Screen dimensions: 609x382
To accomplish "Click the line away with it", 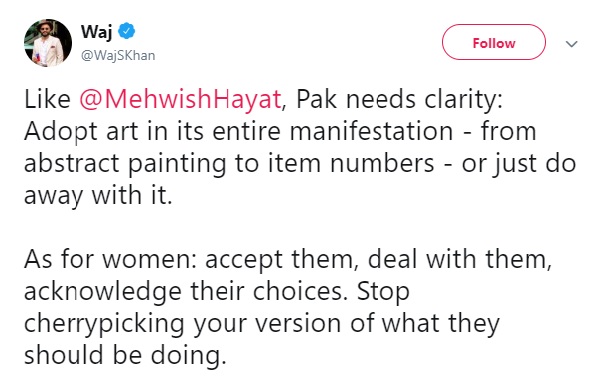I will [x=98, y=196].
